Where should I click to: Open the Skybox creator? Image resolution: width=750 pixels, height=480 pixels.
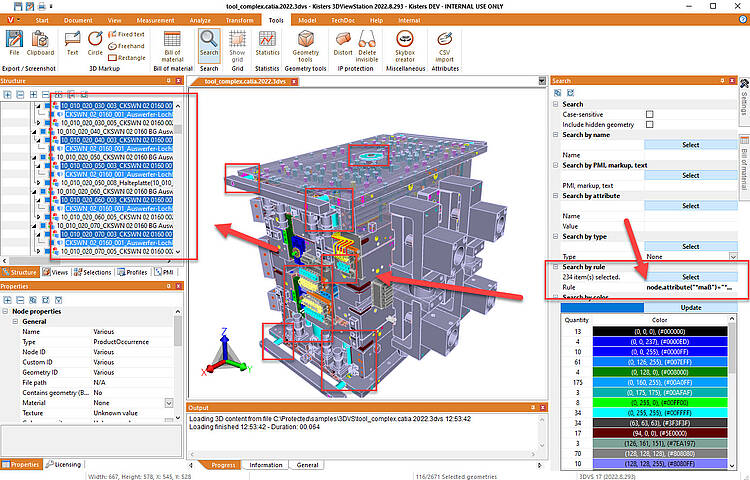tap(405, 46)
